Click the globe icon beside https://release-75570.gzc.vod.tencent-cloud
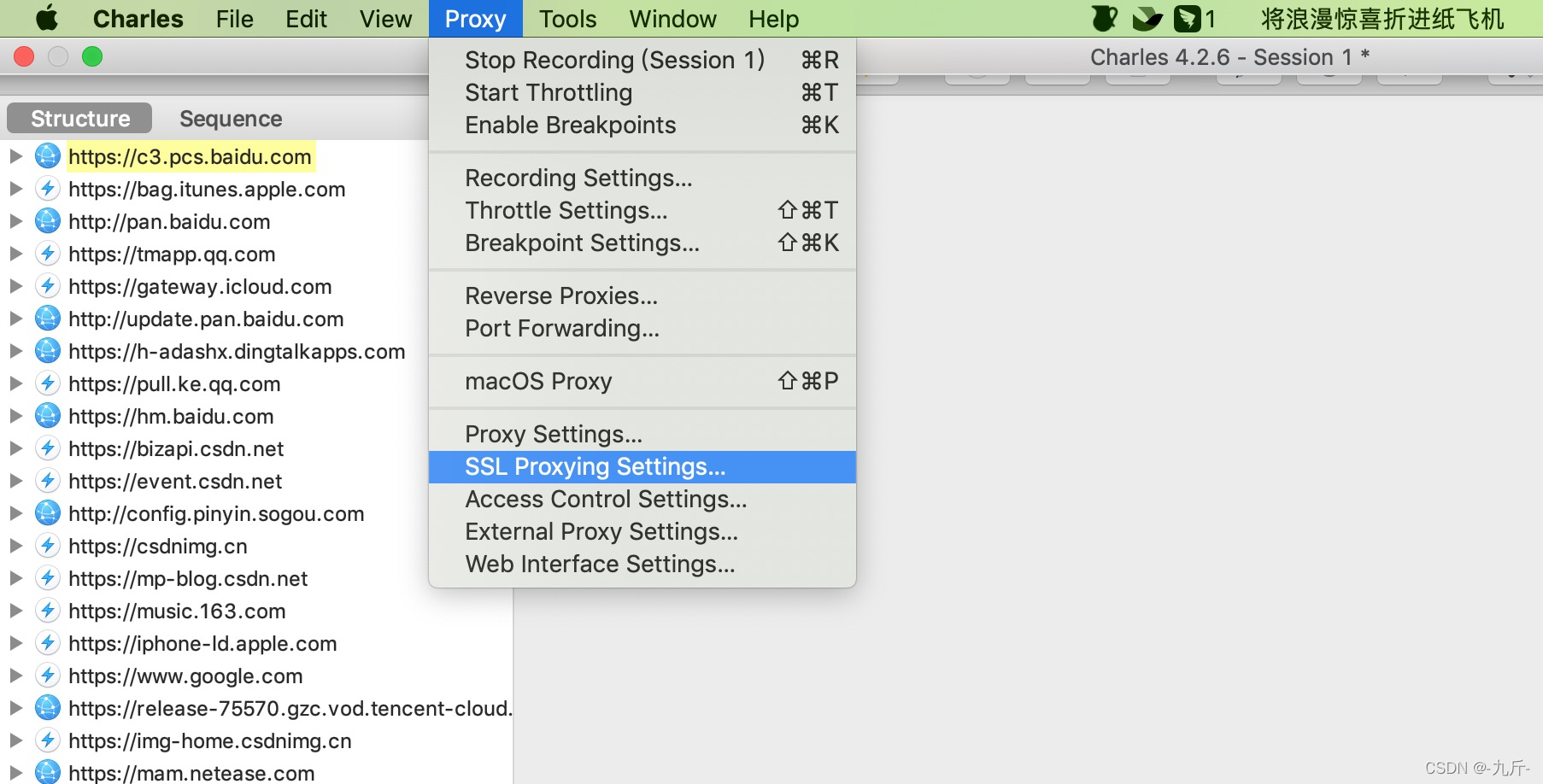This screenshot has width=1543, height=784. coord(48,708)
